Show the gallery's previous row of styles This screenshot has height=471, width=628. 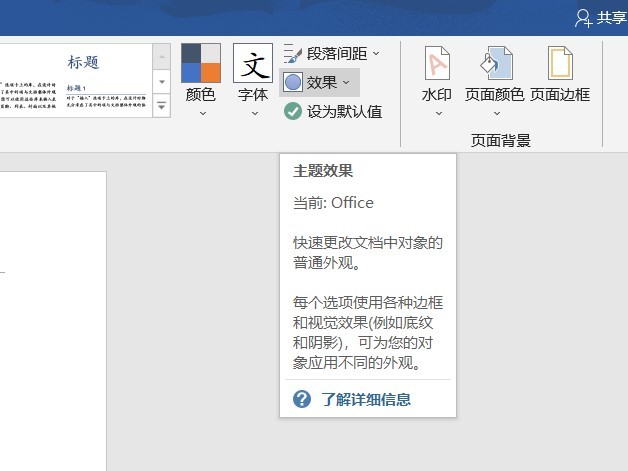(162, 56)
